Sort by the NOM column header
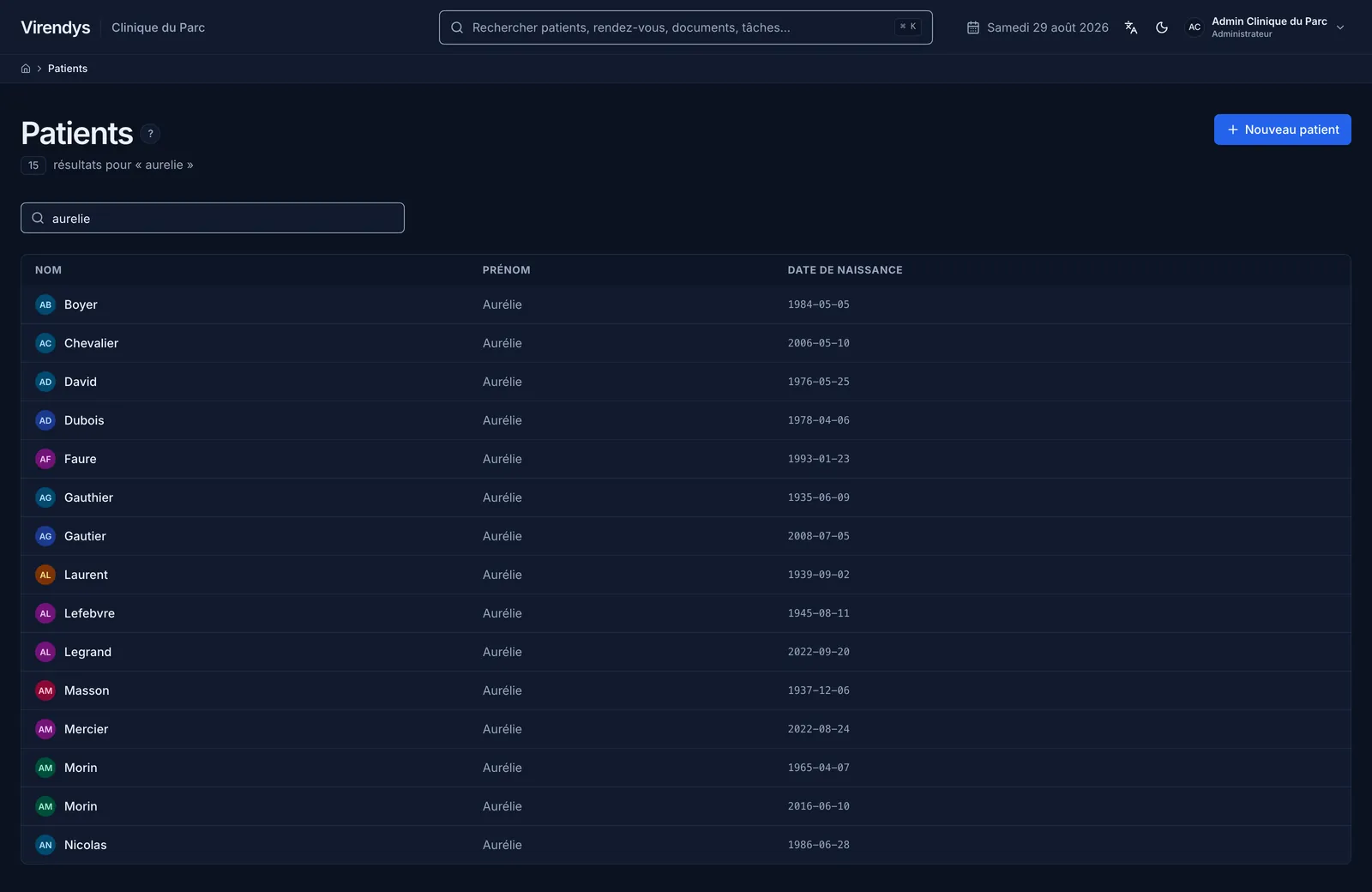 tap(48, 270)
